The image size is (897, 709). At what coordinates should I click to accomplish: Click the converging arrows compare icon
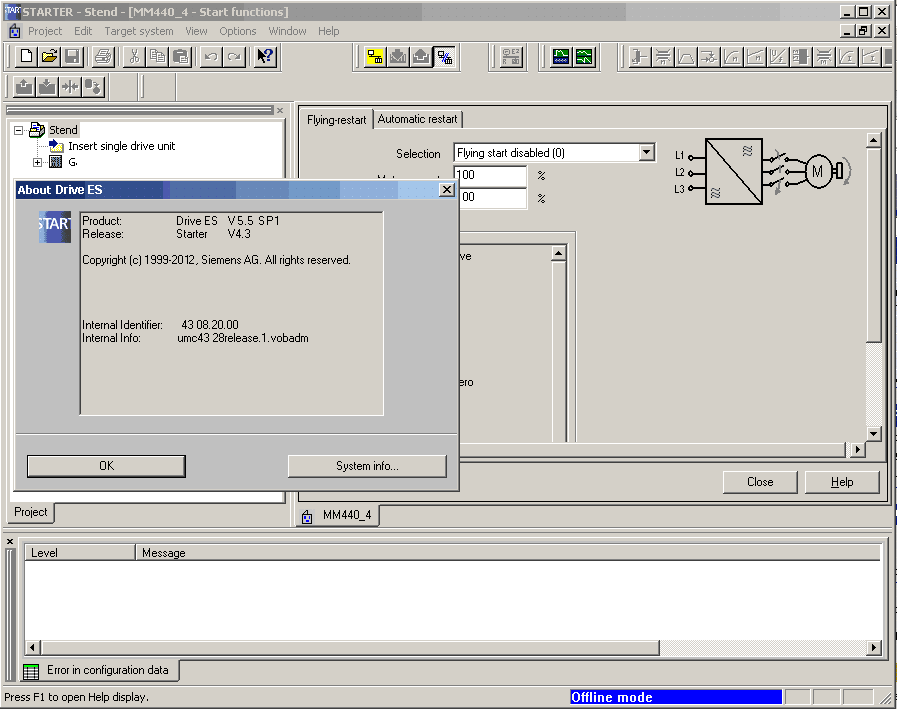70,87
